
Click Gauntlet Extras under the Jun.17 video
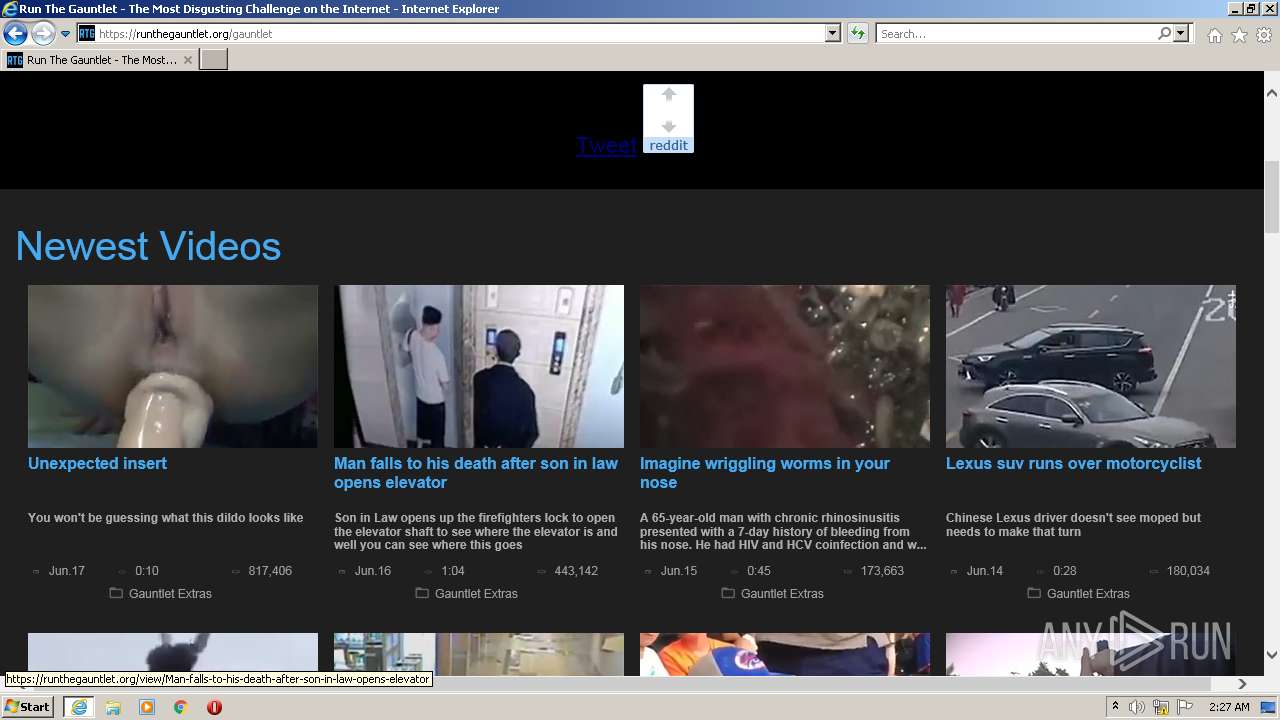[x=170, y=594]
